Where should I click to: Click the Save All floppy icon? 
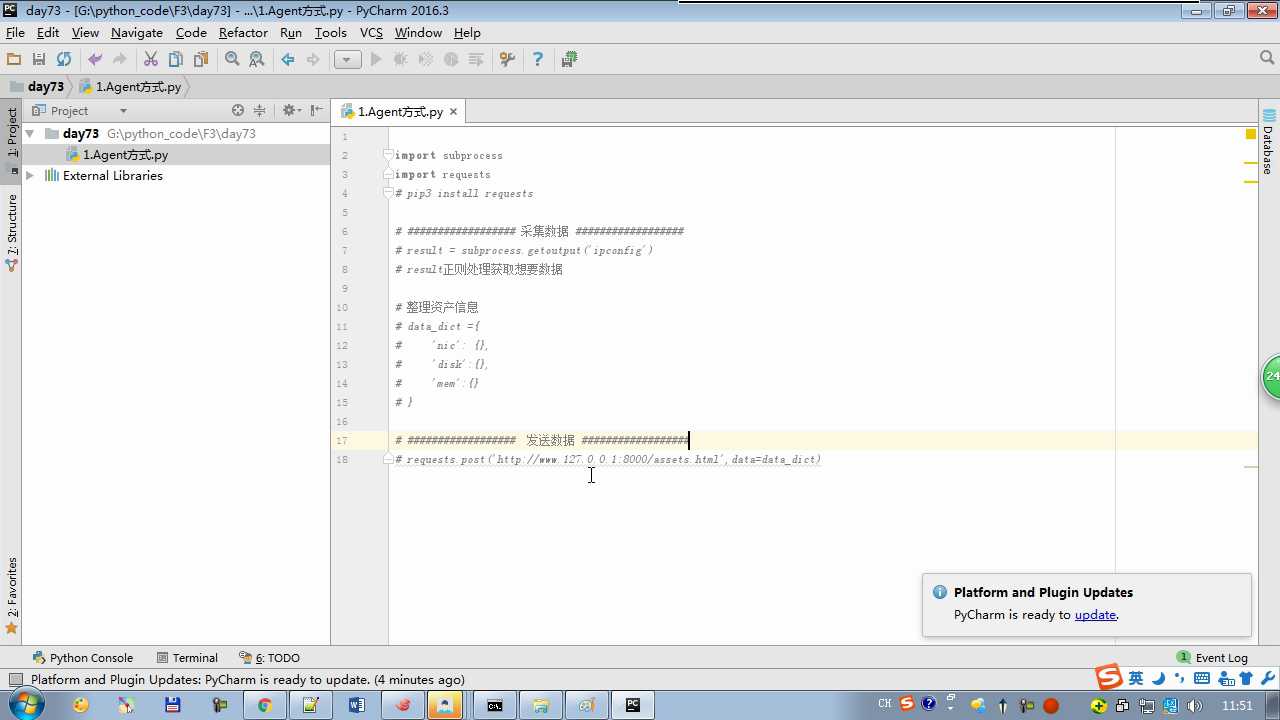pyautogui.click(x=39, y=60)
